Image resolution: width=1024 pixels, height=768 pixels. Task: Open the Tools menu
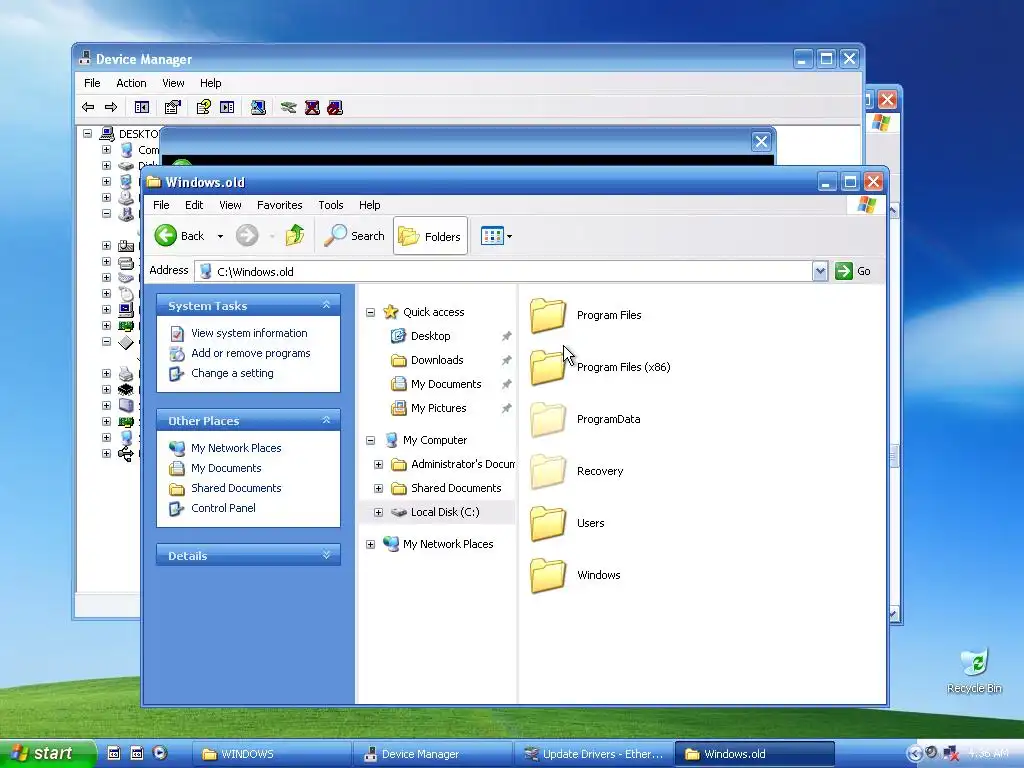[x=330, y=205]
